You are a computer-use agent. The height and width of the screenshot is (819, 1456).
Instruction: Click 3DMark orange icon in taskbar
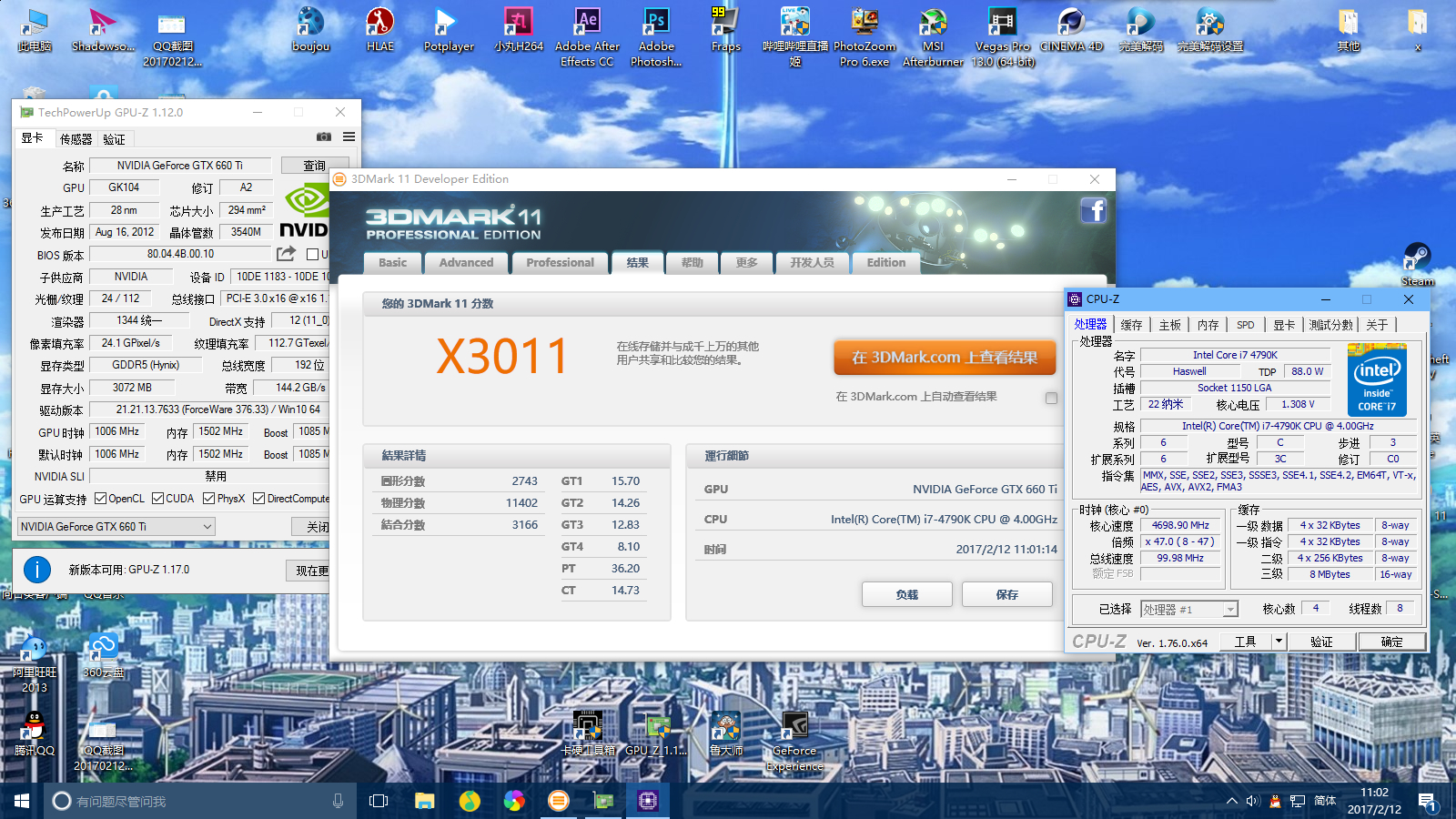[558, 801]
